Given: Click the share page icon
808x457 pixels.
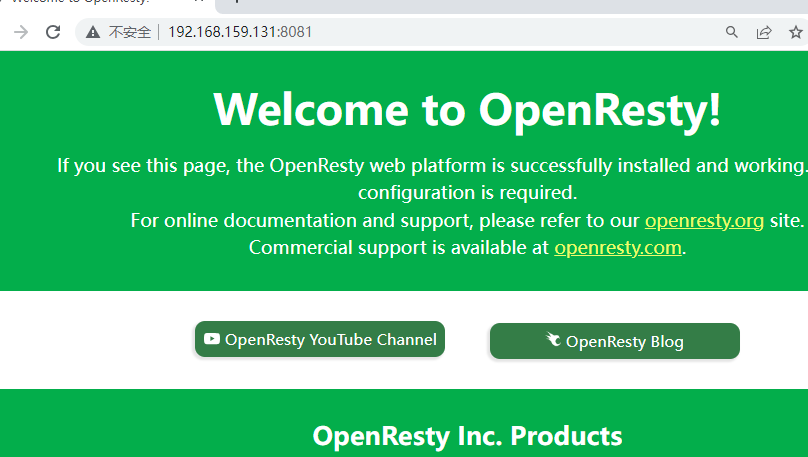Looking at the screenshot, I should pos(764,32).
